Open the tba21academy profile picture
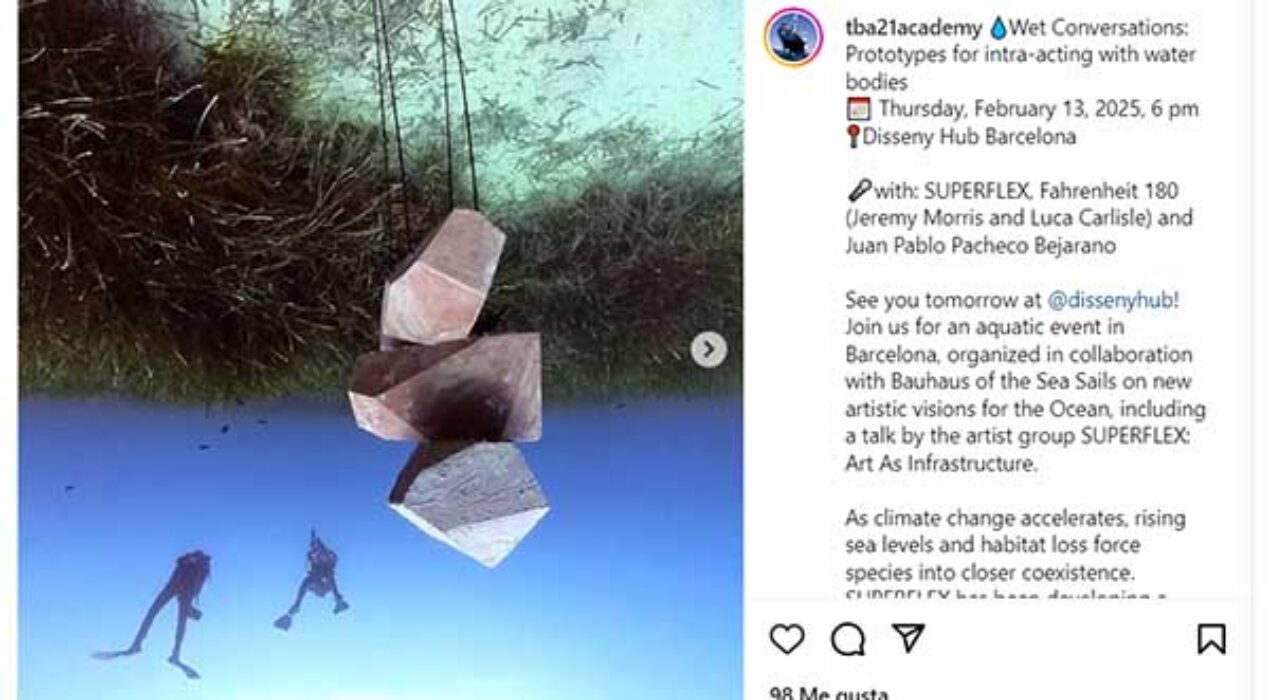 tap(794, 37)
